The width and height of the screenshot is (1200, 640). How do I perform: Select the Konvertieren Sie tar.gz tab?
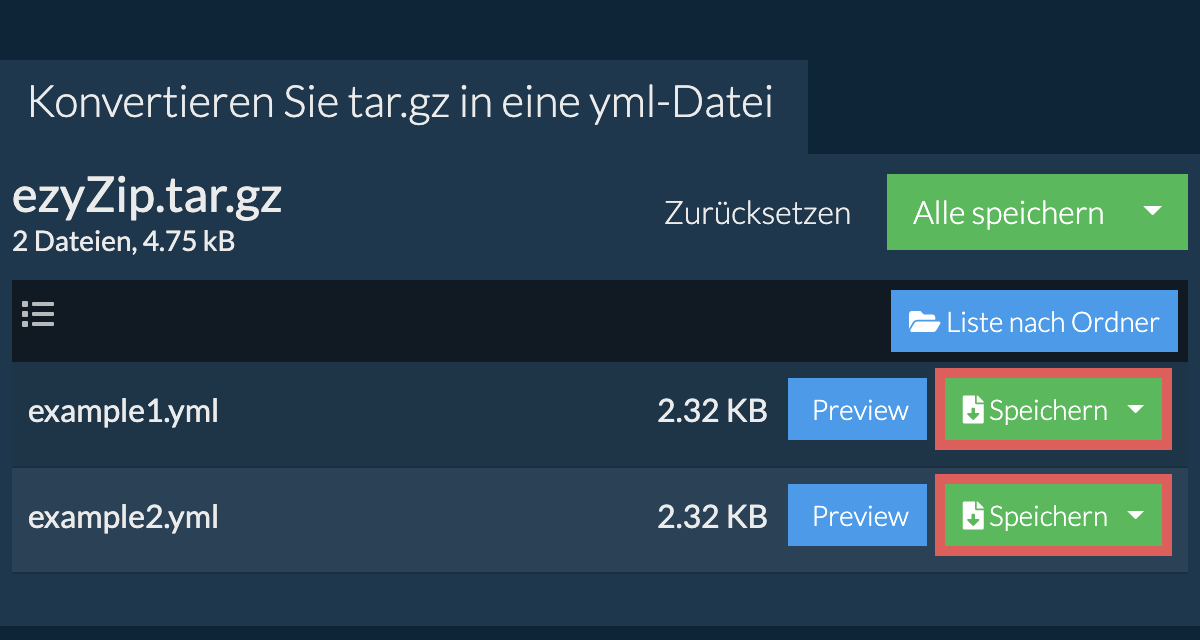(x=400, y=104)
